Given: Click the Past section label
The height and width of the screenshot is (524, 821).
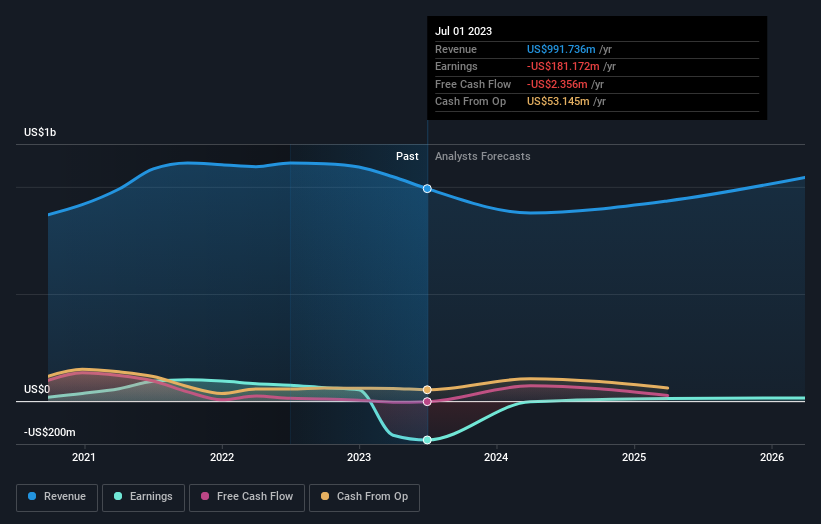Looking at the screenshot, I should click(x=407, y=156).
